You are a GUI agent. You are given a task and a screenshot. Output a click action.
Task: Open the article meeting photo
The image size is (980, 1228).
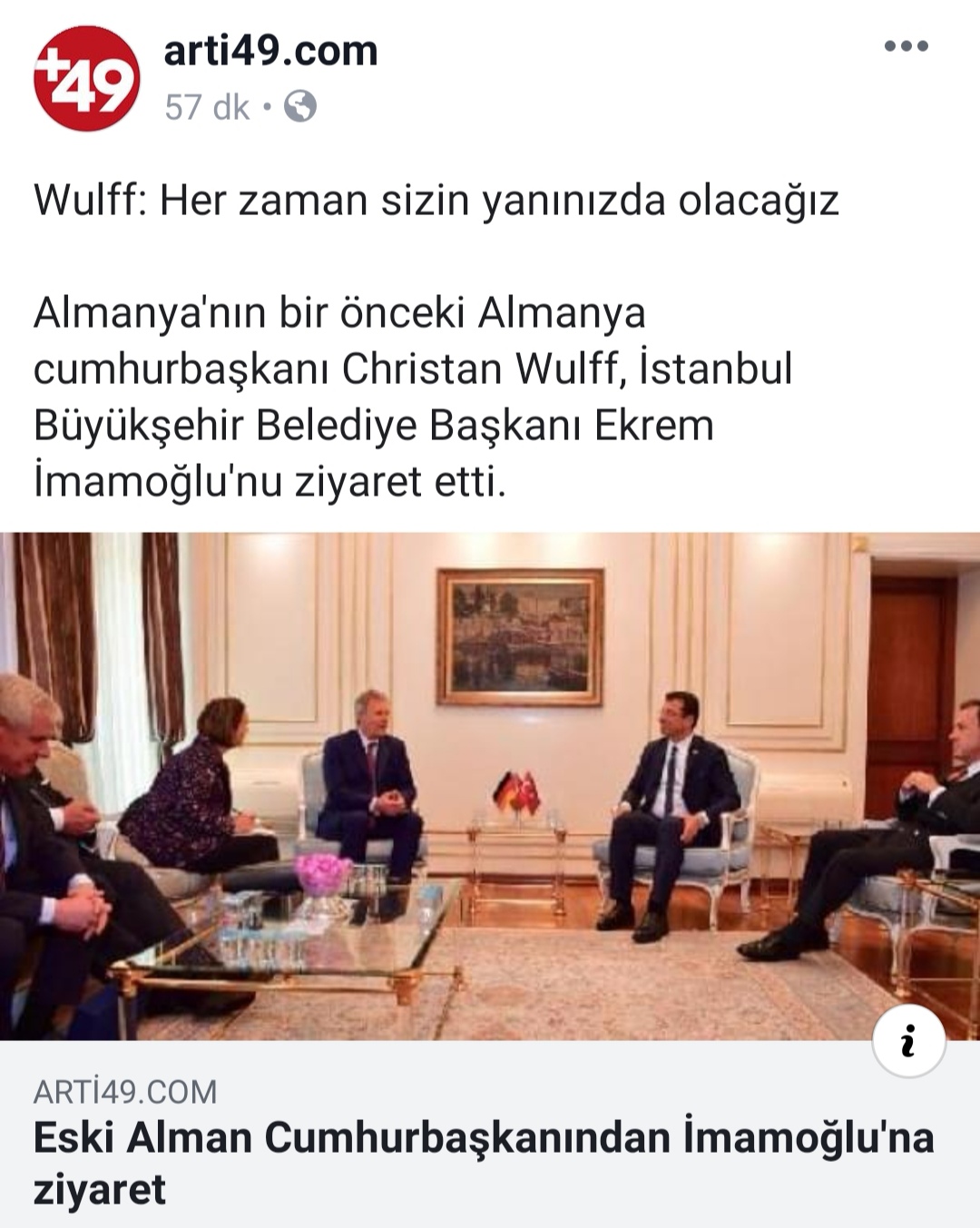click(490, 786)
